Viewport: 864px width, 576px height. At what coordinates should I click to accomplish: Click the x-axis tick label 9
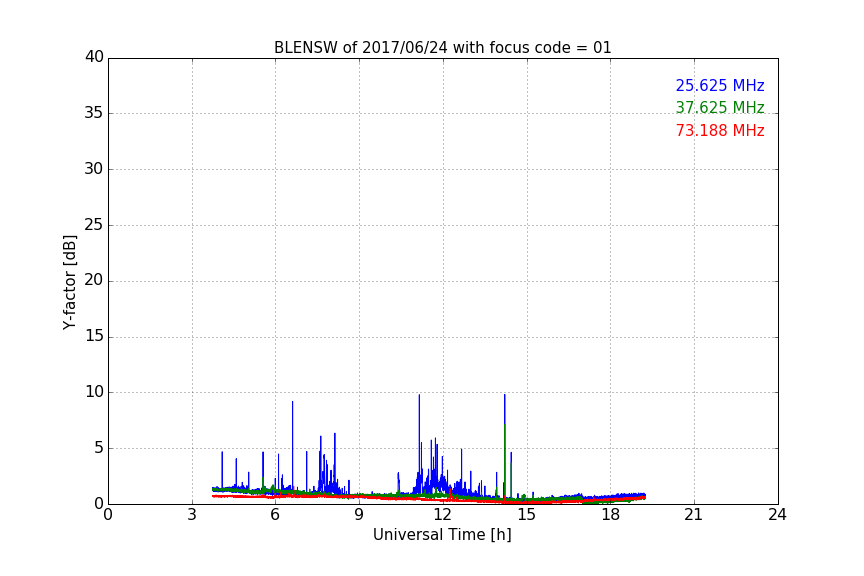359,515
